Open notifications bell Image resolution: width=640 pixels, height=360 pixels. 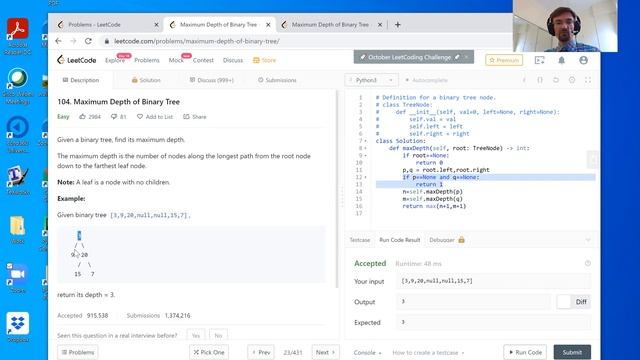click(x=562, y=60)
